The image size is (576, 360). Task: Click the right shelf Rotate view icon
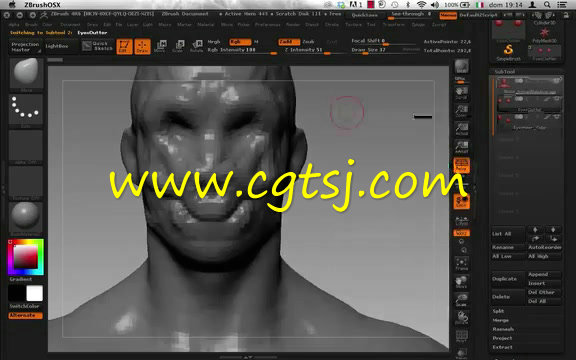(461, 318)
